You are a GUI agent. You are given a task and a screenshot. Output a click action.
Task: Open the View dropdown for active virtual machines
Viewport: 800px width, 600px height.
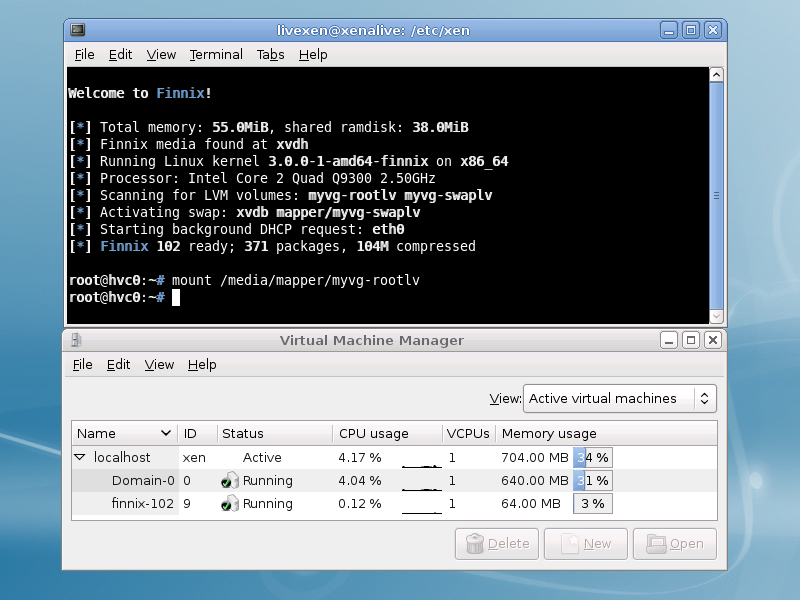point(620,398)
